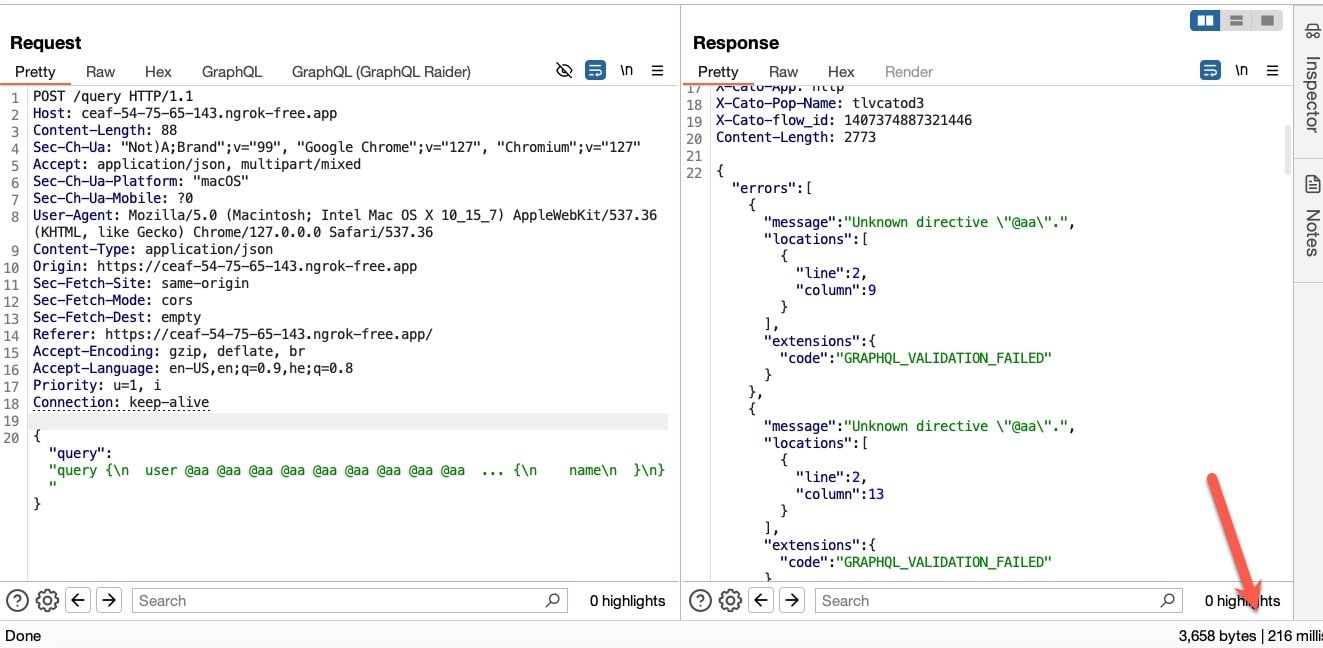Screen dimensions: 1323x648
Task: Open hamburger options menu in Request panel
Action: 657,71
